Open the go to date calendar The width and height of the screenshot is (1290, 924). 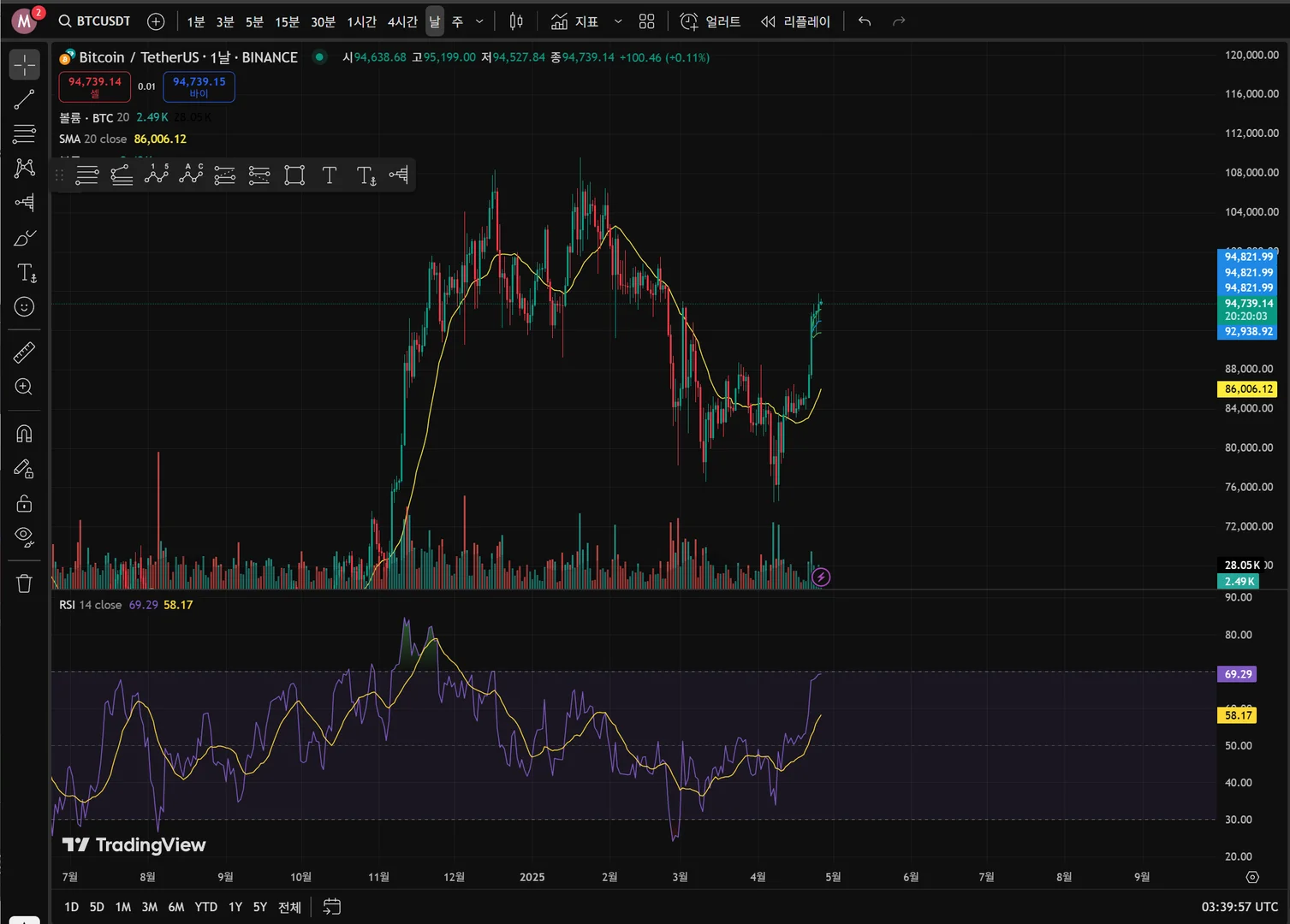click(x=332, y=907)
